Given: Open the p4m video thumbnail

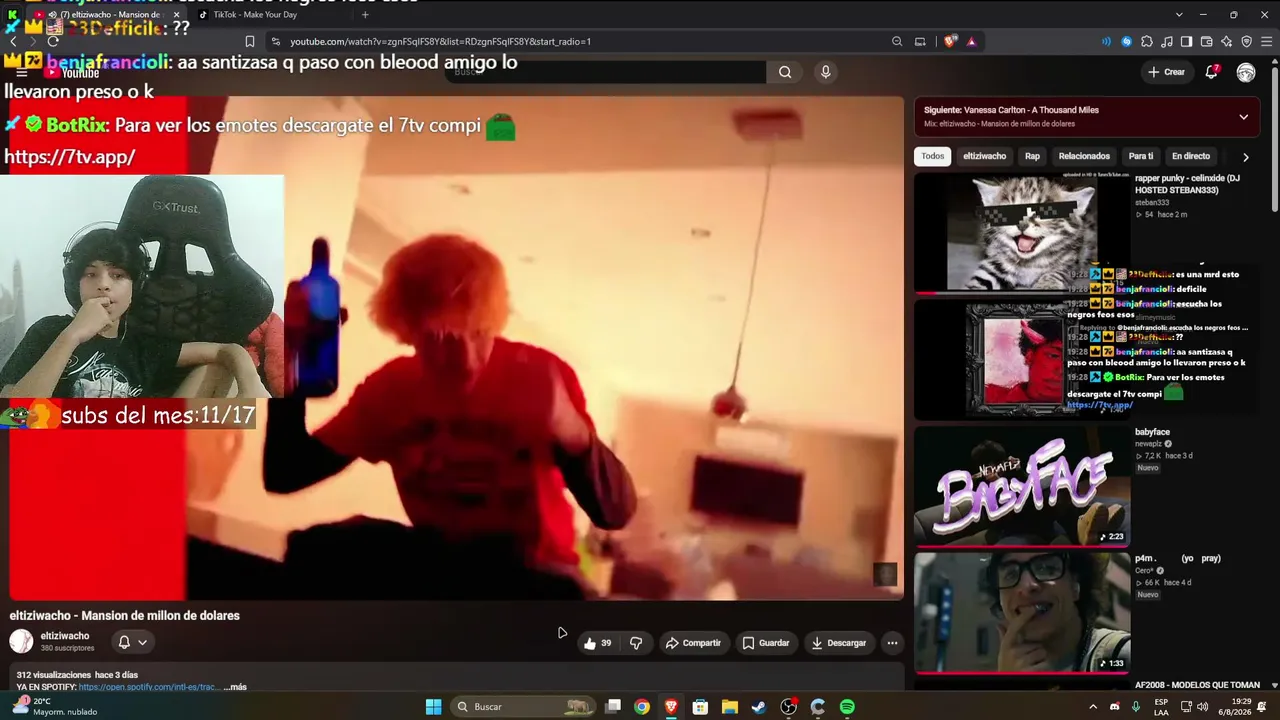Looking at the screenshot, I should [1022, 612].
